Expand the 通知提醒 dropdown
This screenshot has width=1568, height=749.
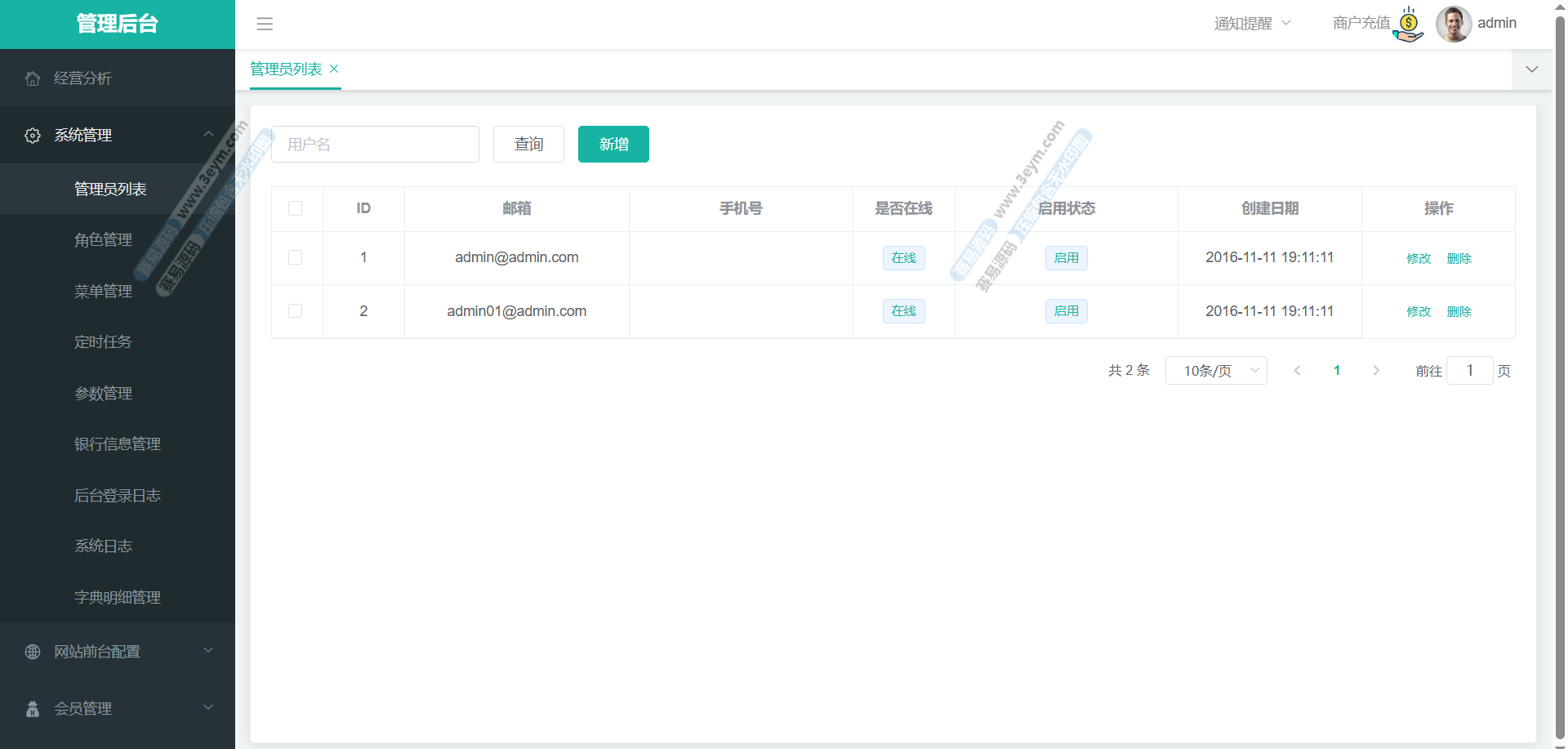1252,24
